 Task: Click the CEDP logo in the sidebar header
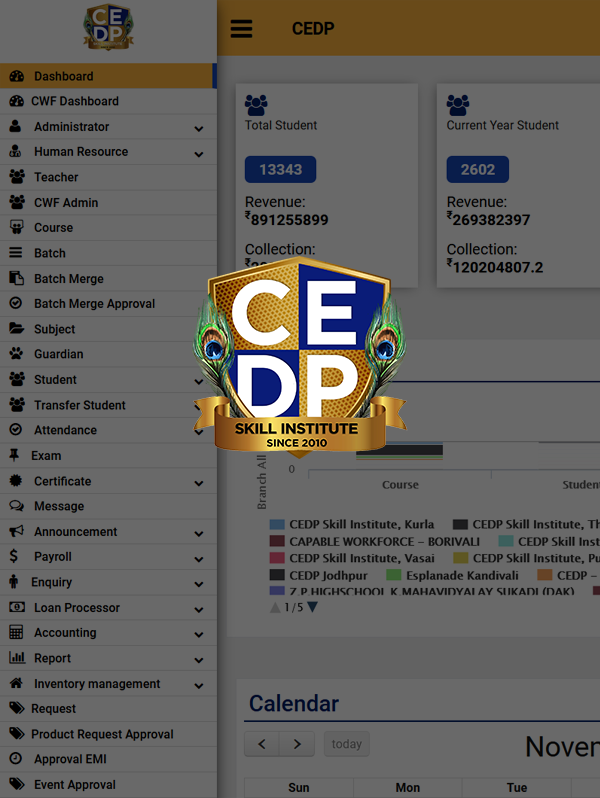click(x=108, y=27)
